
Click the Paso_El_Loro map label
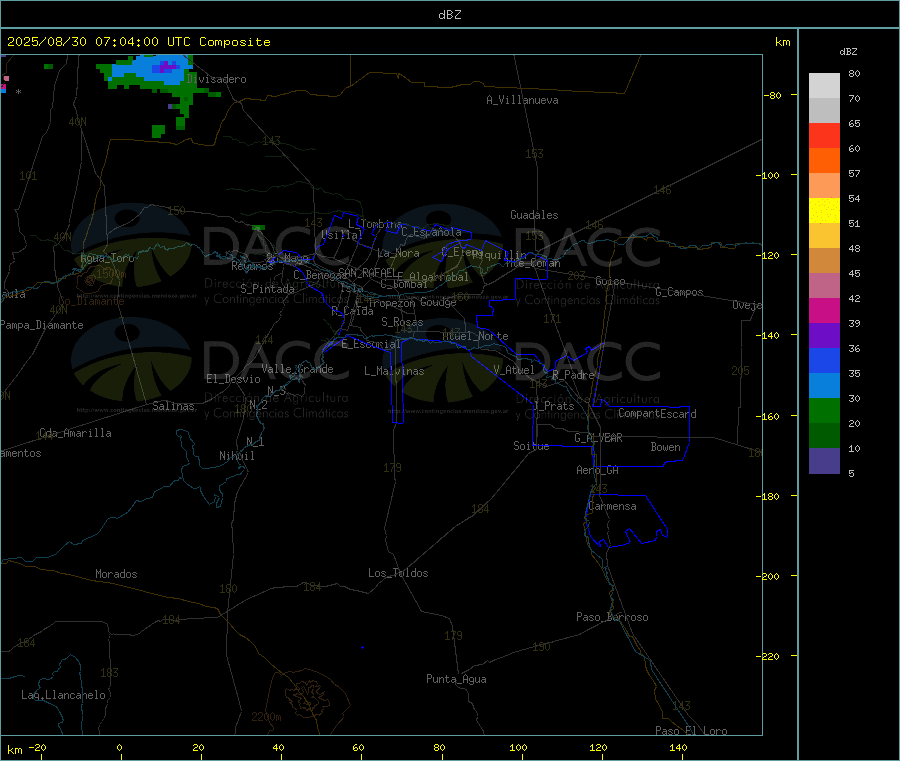click(x=691, y=731)
